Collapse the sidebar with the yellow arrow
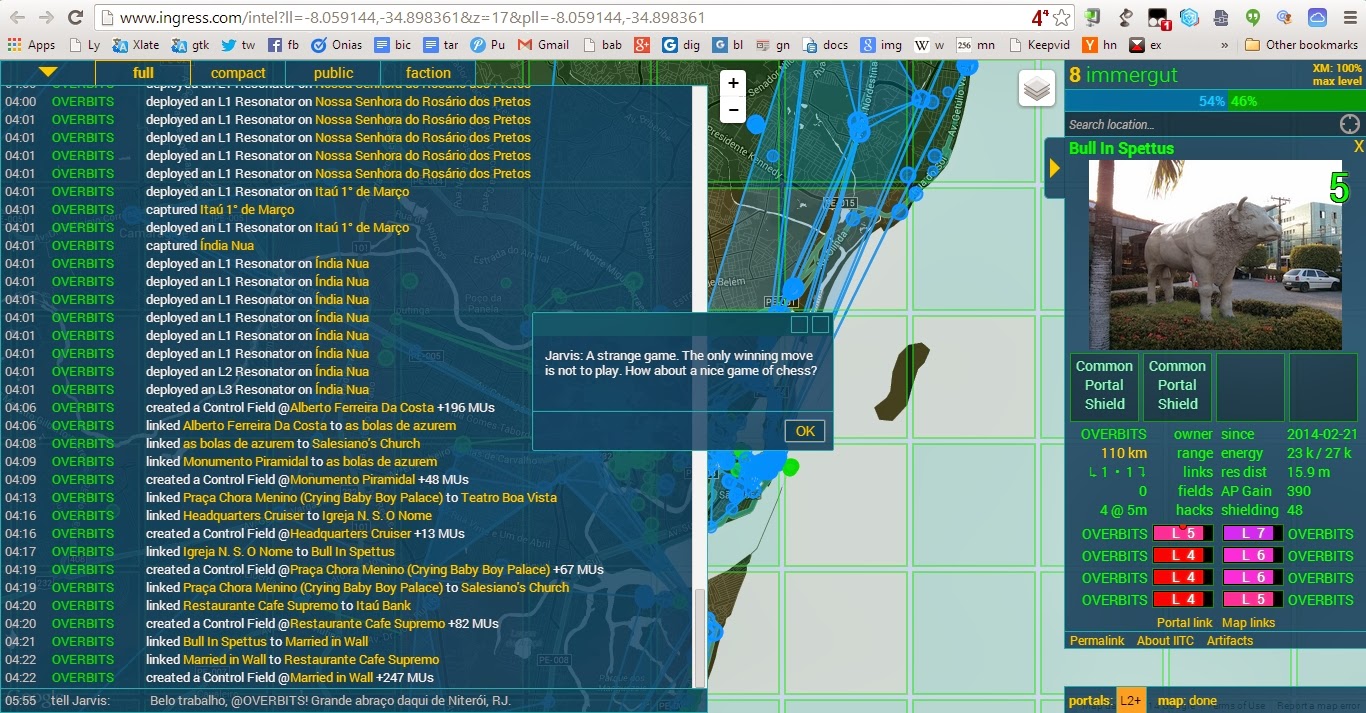1366x713 pixels. coord(1054,168)
